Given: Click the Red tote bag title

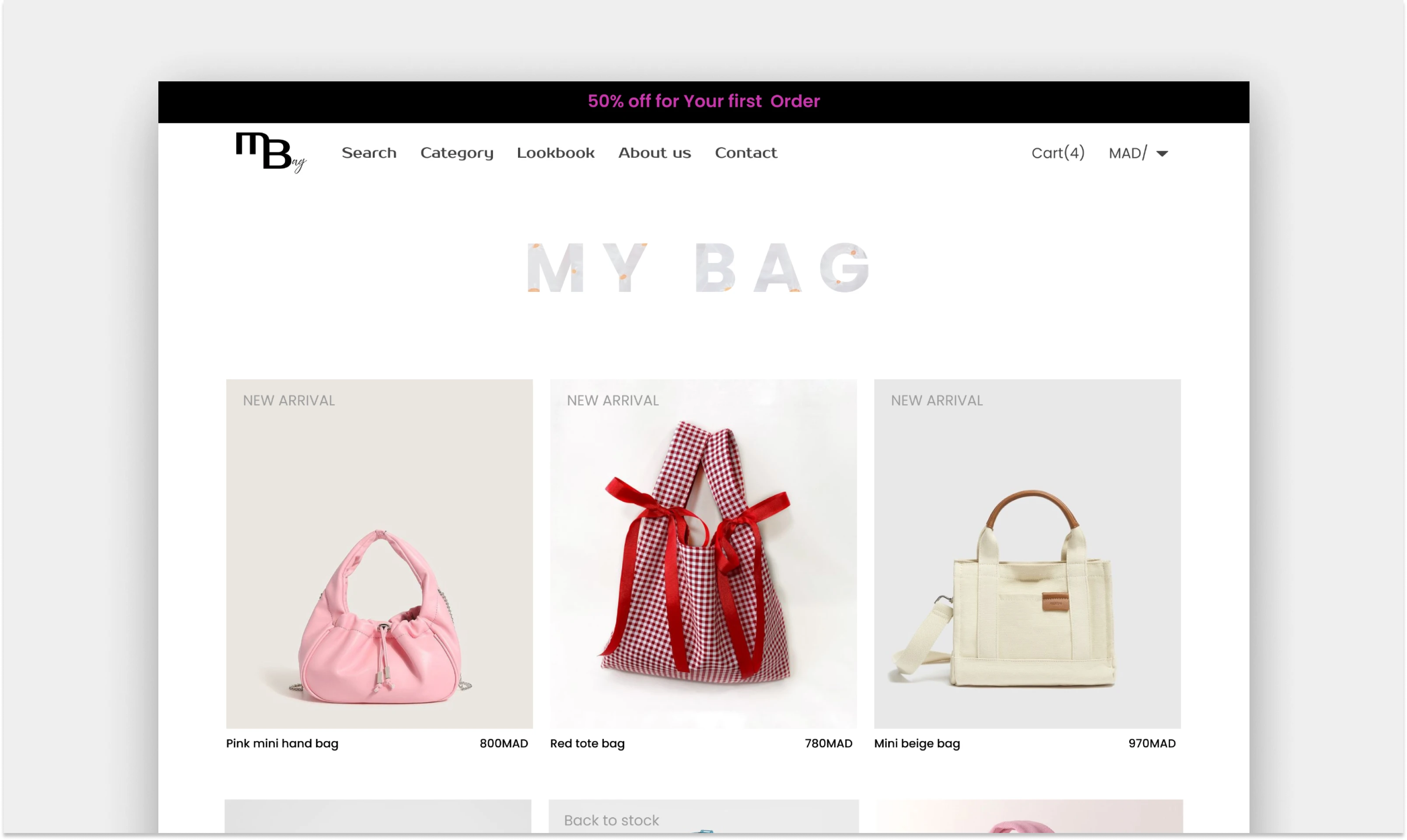Looking at the screenshot, I should point(587,743).
